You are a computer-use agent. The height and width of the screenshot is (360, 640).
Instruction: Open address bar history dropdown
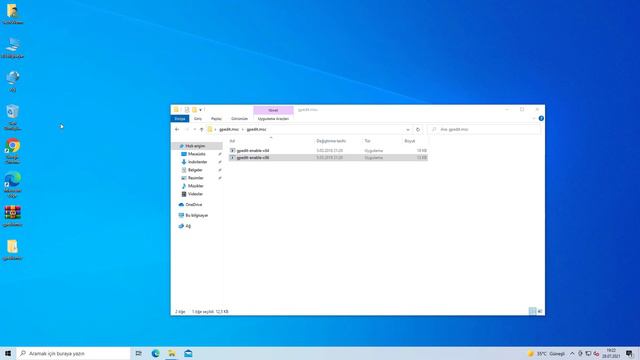click(x=408, y=129)
